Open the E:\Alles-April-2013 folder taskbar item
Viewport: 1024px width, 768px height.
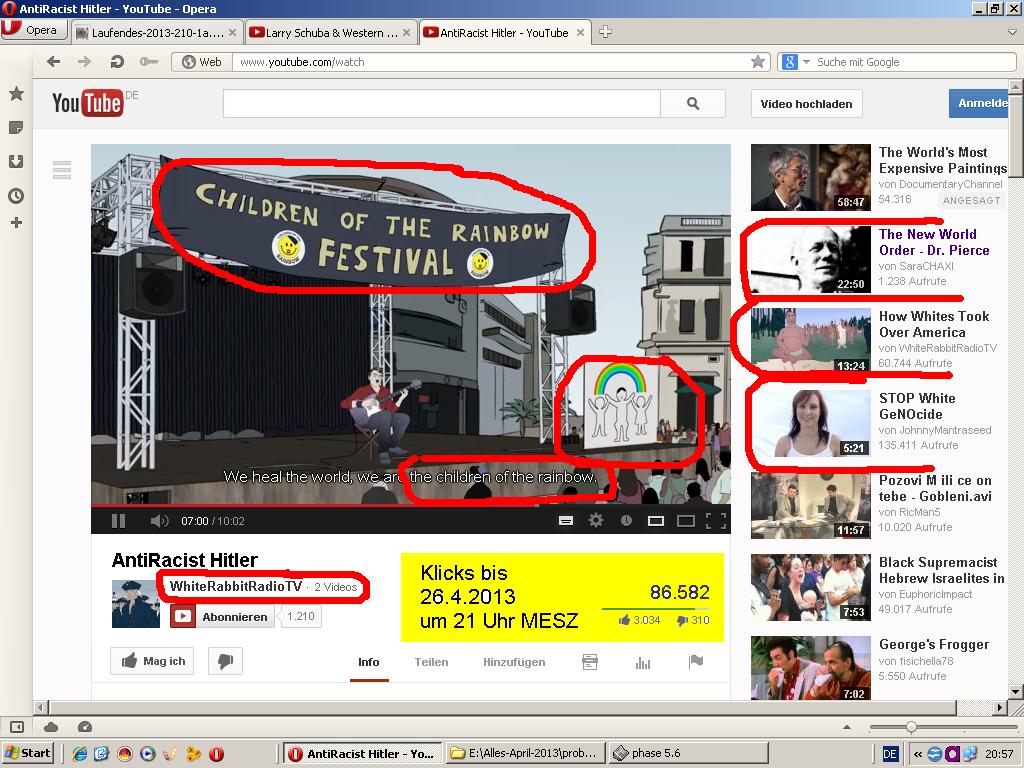(525, 753)
